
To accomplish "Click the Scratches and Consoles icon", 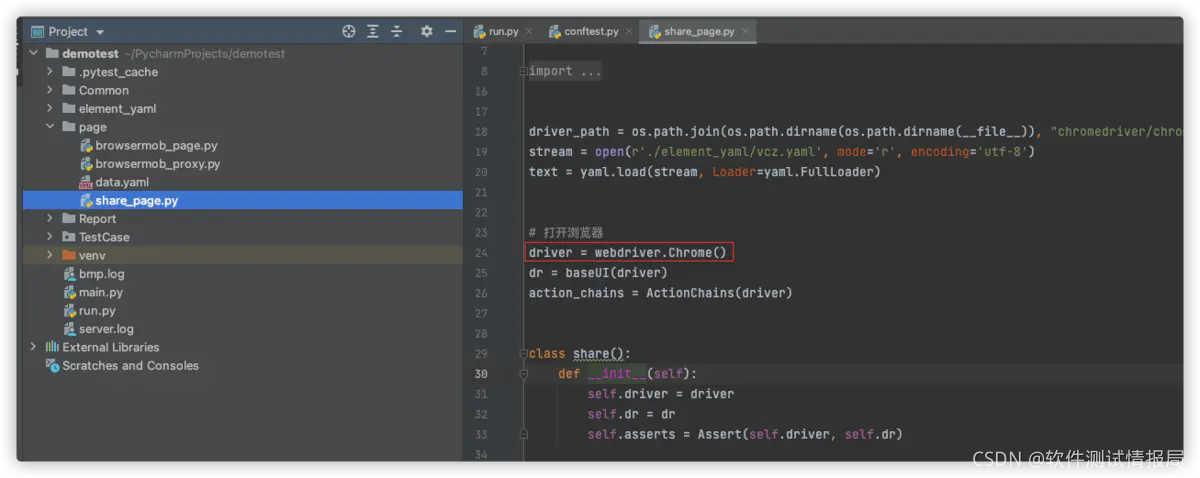I will [x=52, y=366].
